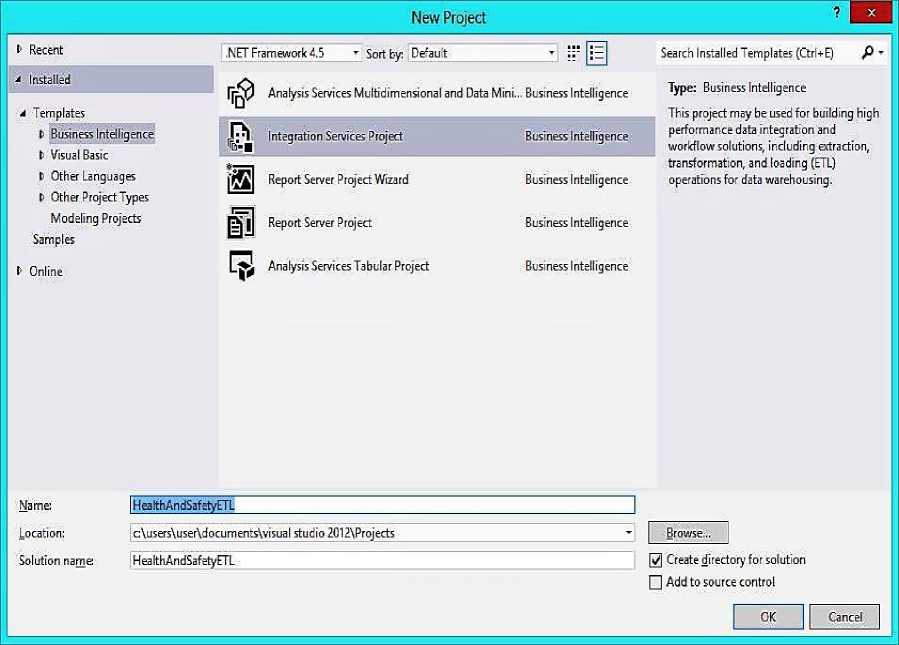
Task: Collapse the Installed section
Action: pos(18,80)
